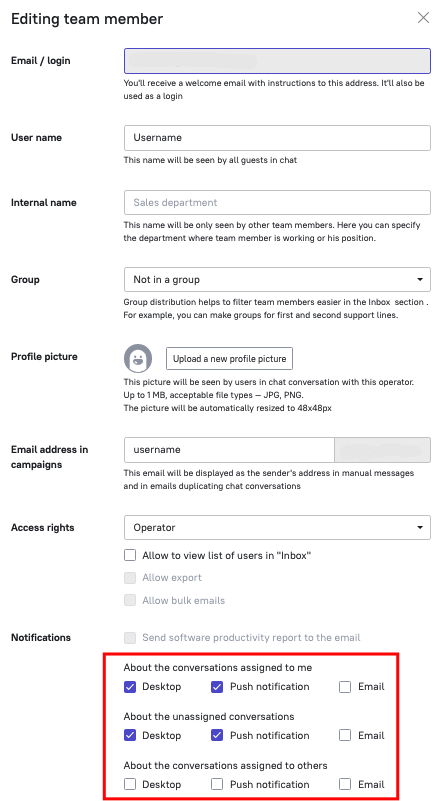443x801 pixels.
Task: Enable Email for unassigned conversations
Action: pyautogui.click(x=345, y=736)
